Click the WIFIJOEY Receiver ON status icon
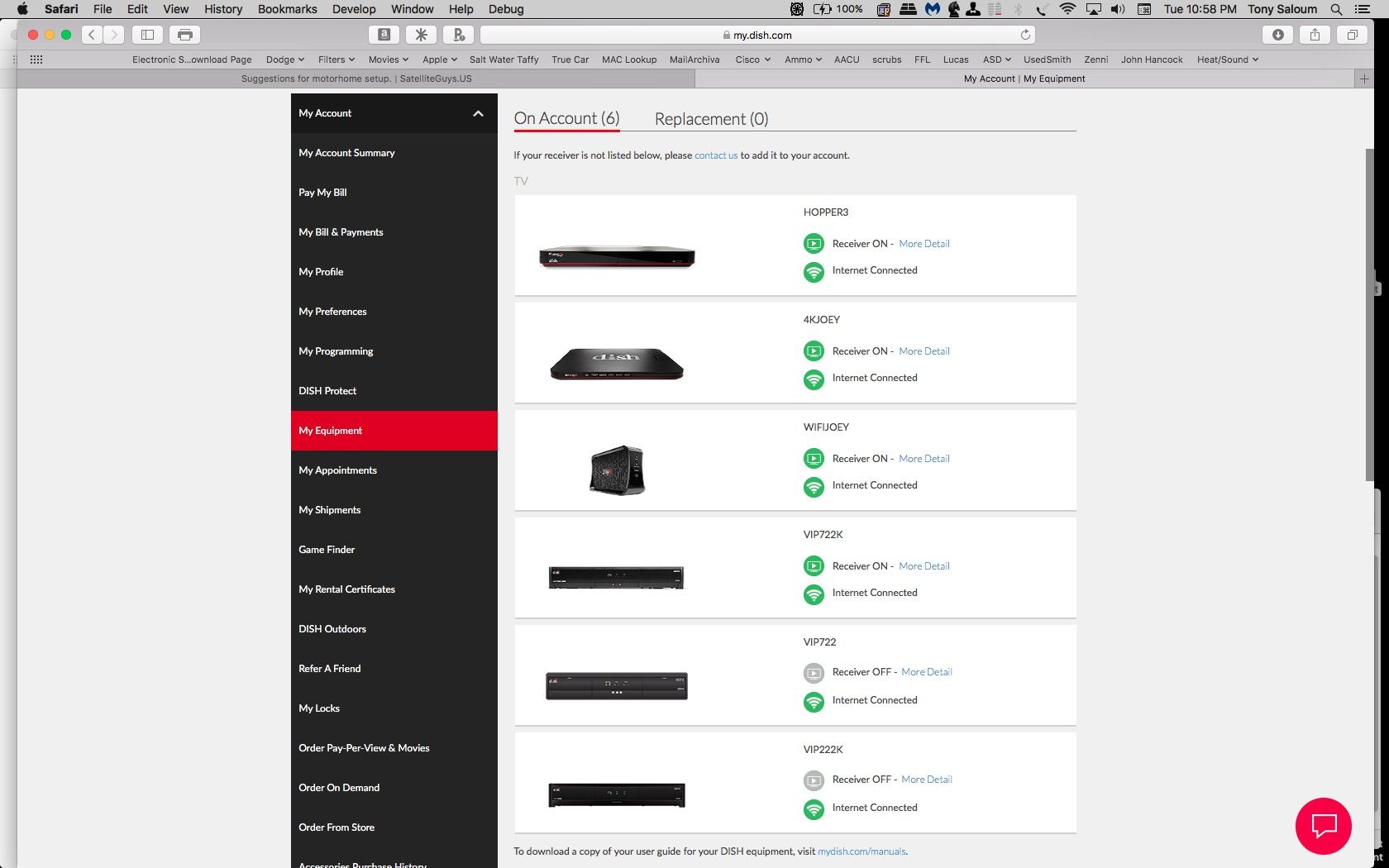Screen dimensions: 1389x868 (814, 459)
